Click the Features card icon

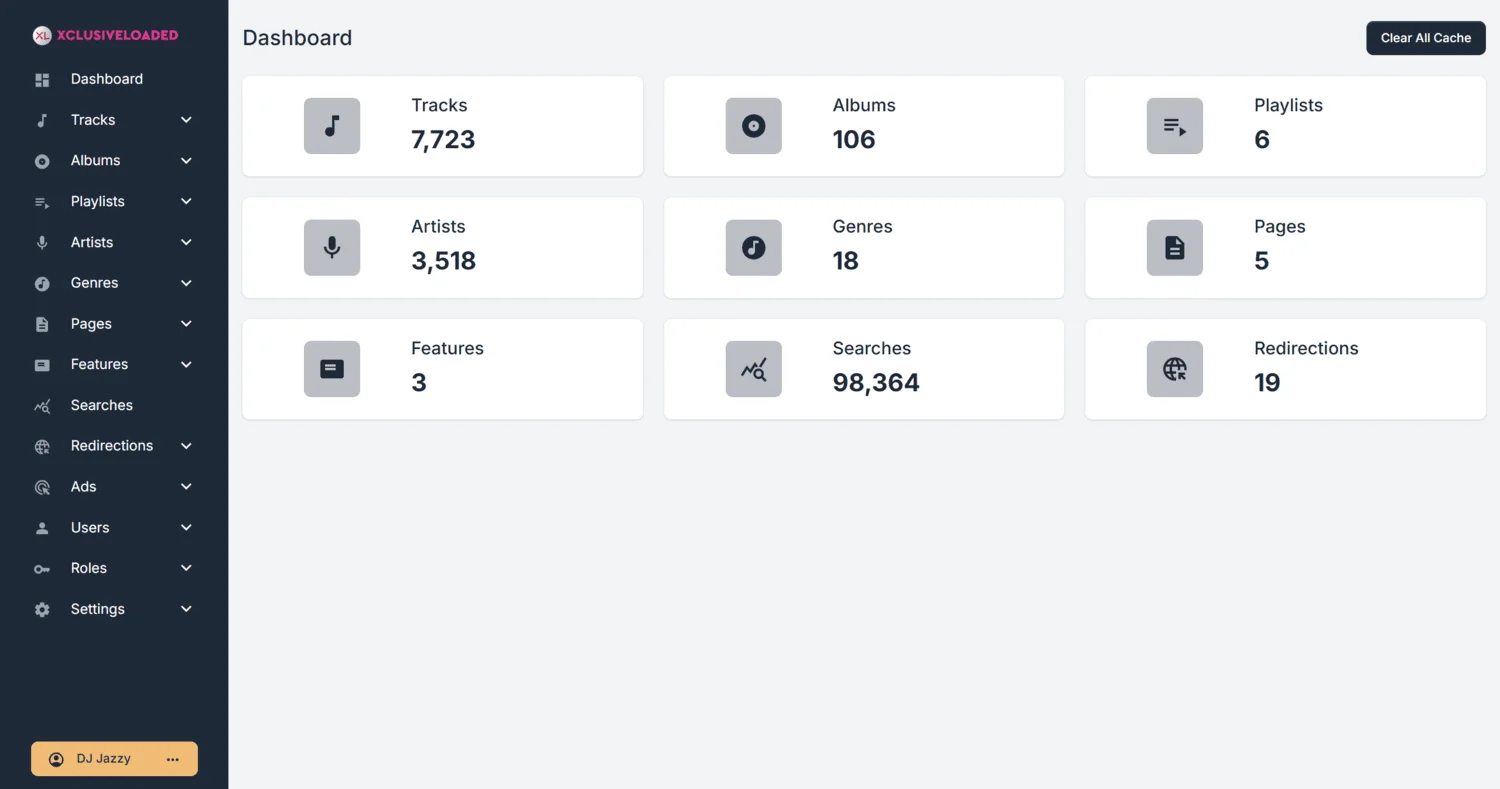point(332,369)
